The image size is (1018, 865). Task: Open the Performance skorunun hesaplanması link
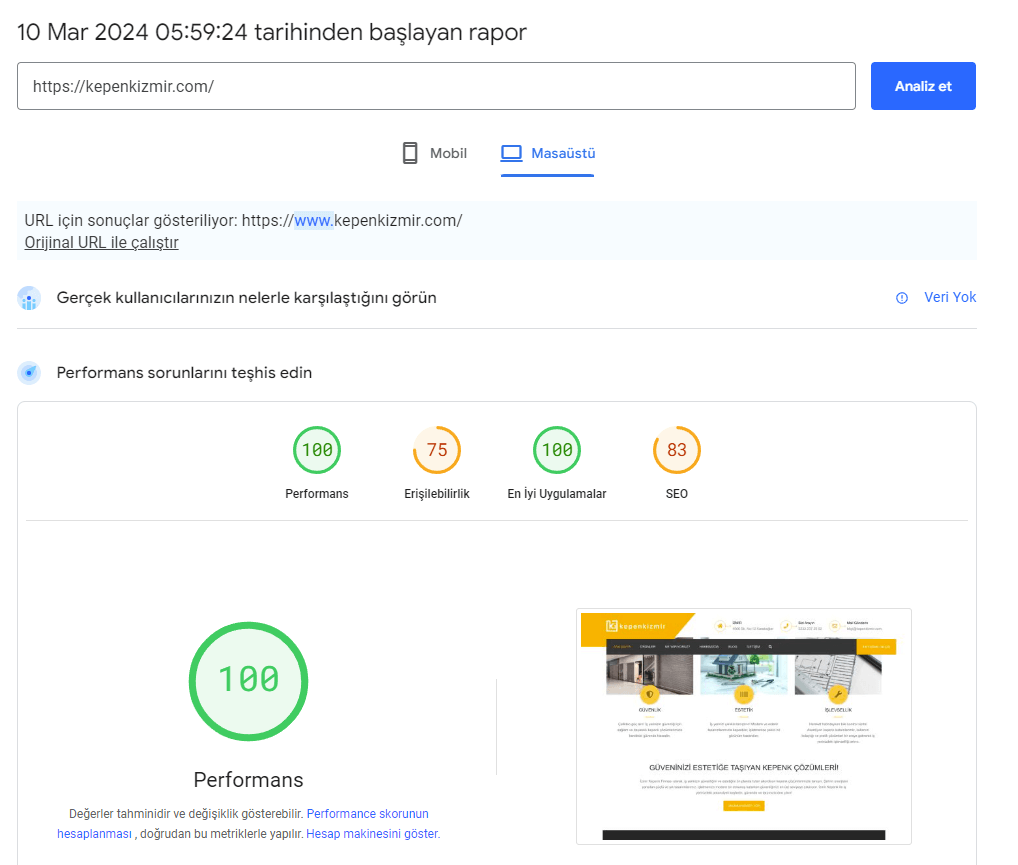click(367, 814)
